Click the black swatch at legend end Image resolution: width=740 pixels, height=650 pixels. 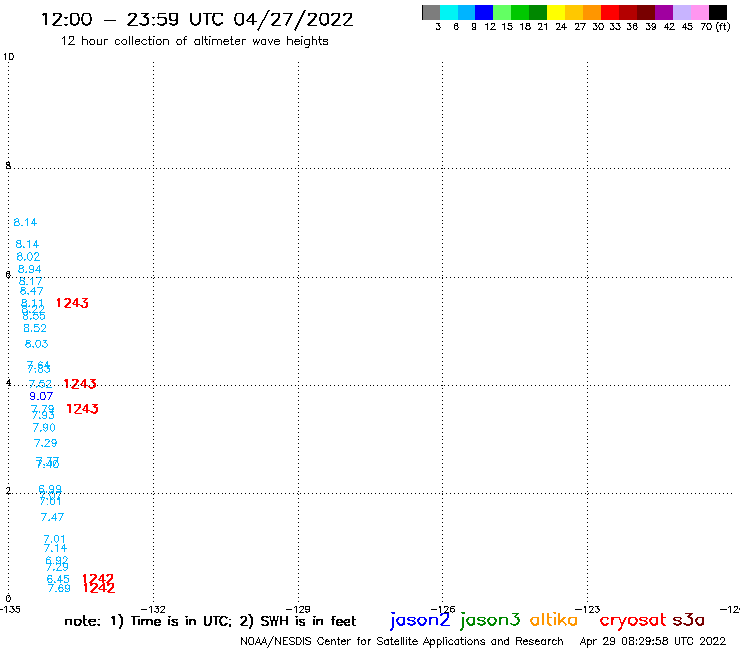click(x=718, y=12)
